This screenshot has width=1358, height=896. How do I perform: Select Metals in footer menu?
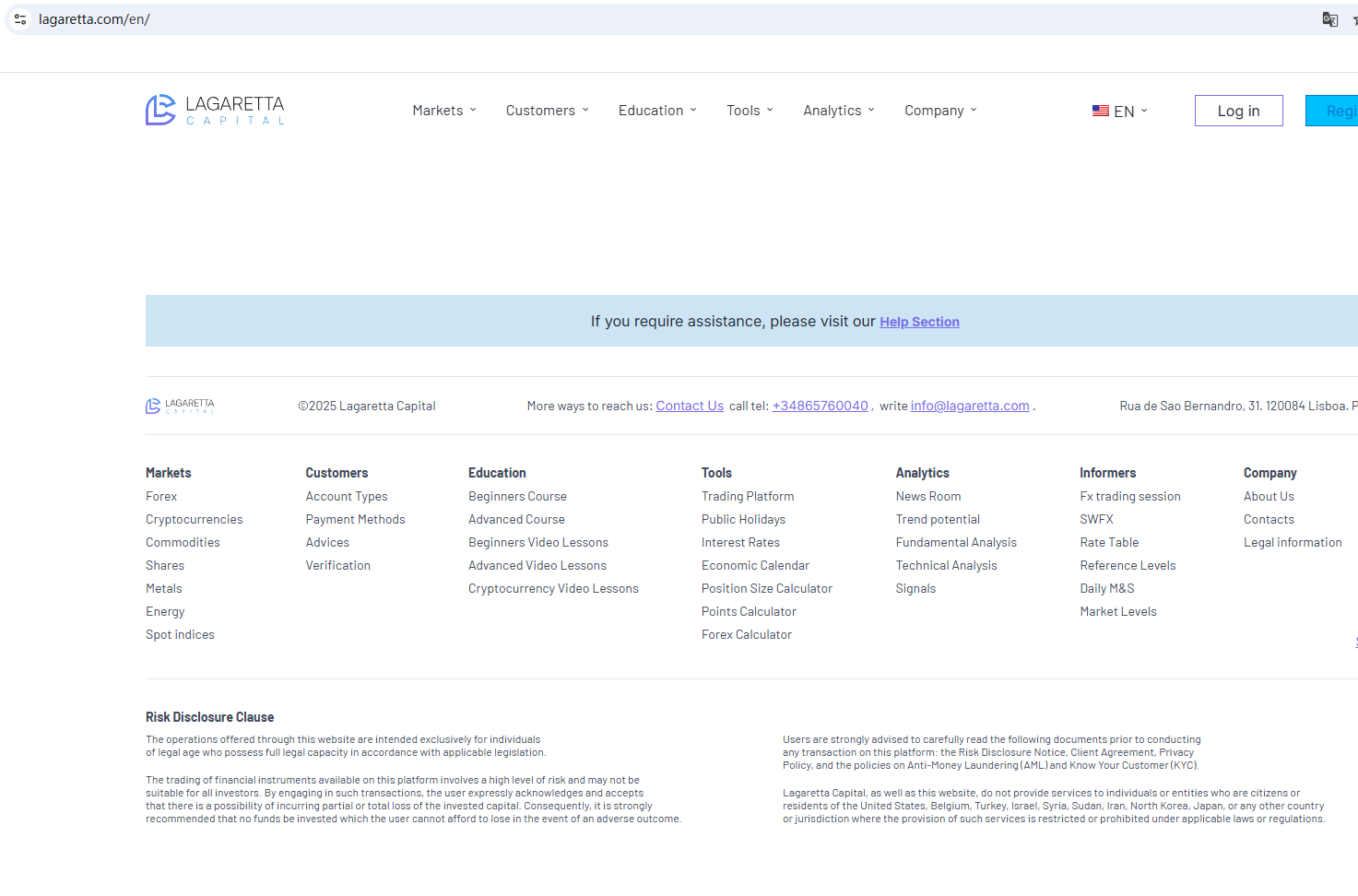click(x=164, y=588)
